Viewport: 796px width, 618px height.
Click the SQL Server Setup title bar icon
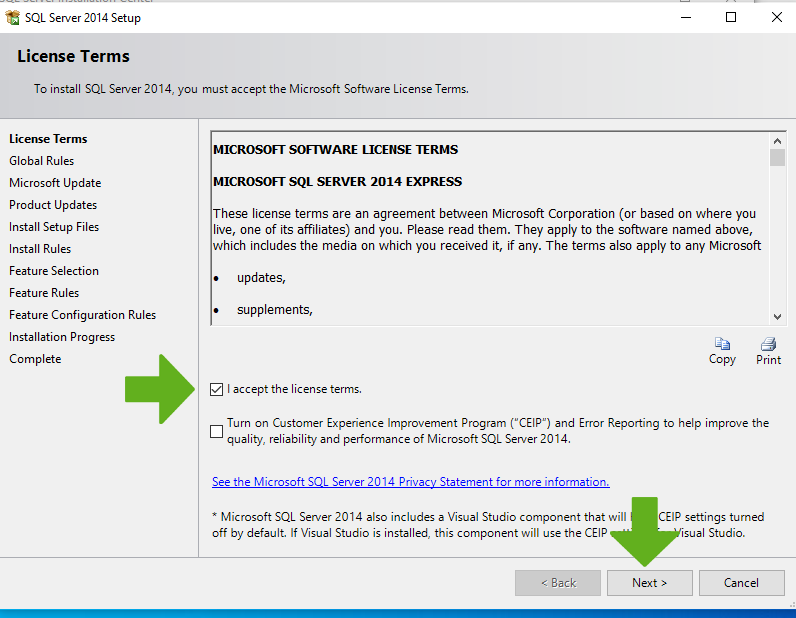point(13,18)
